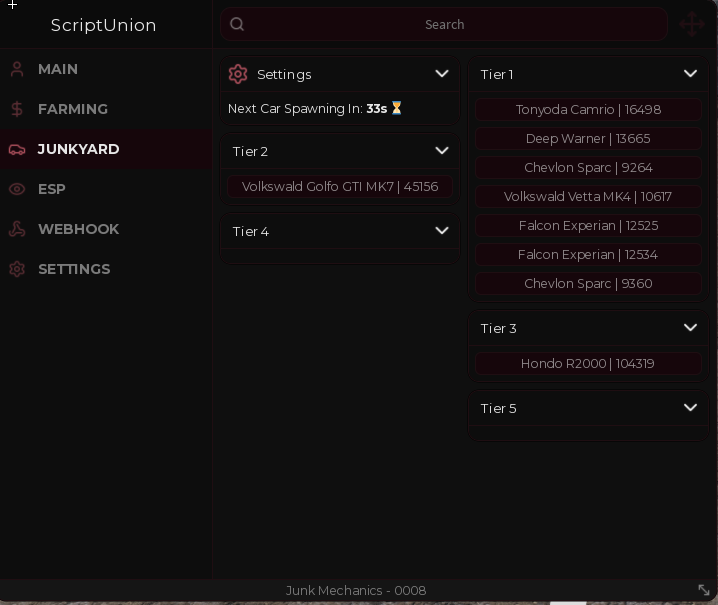Click the dollar icon next to FARMING

tap(17, 109)
